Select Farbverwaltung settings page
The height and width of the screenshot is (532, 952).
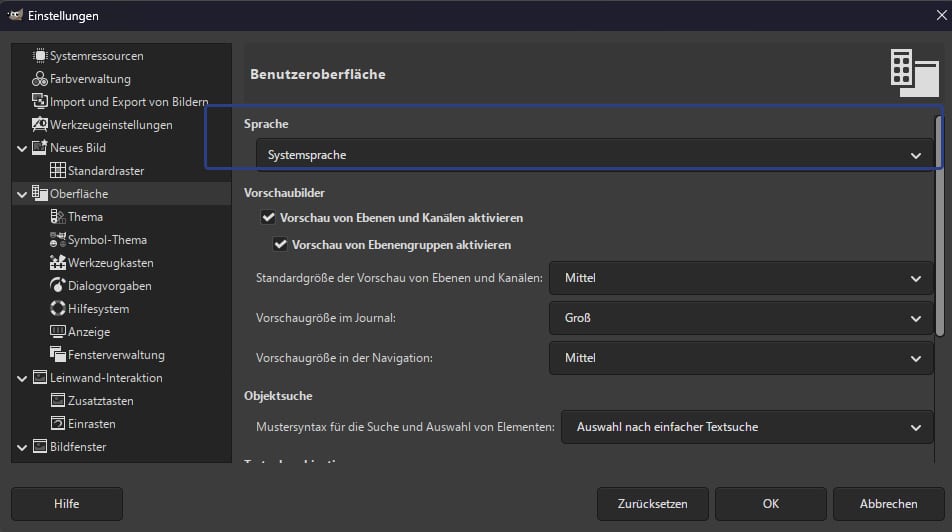point(90,79)
